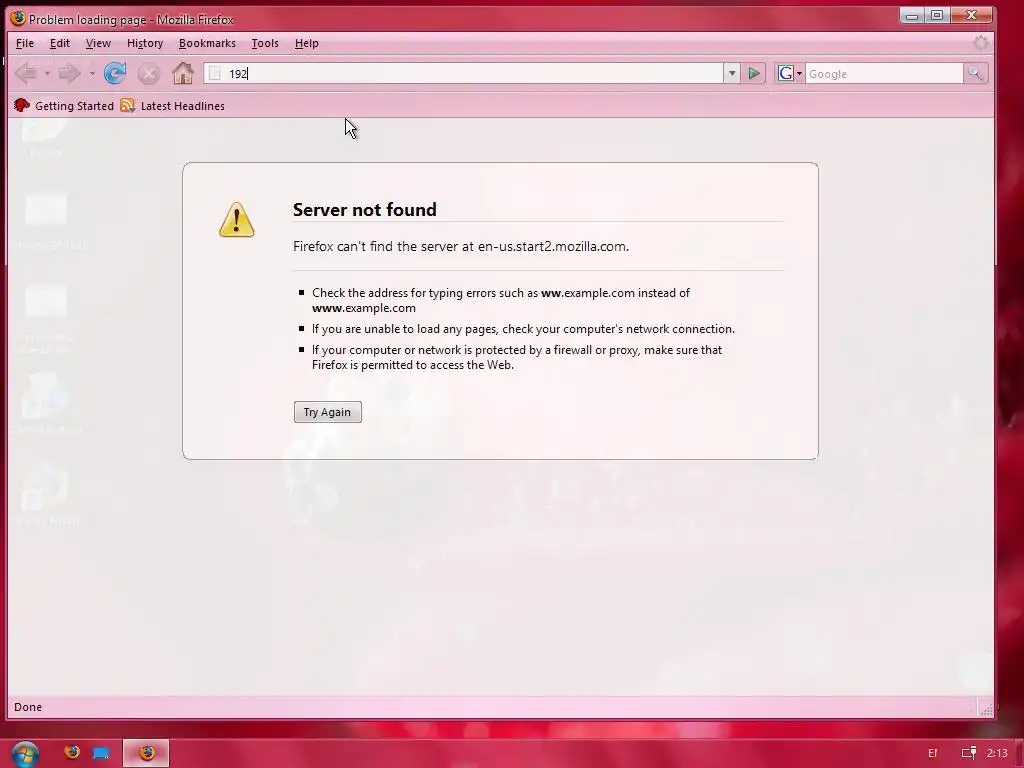
Task: Select the Firefox taskbar window button
Action: pyautogui.click(x=146, y=753)
